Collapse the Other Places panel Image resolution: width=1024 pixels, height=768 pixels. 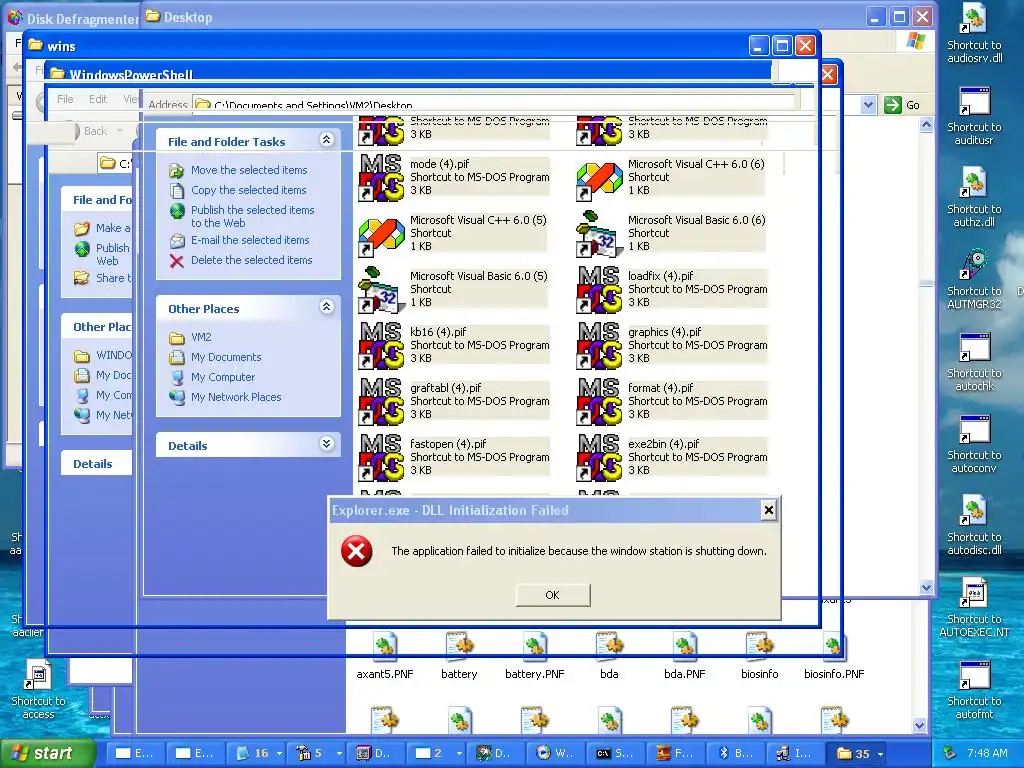pyautogui.click(x=327, y=307)
